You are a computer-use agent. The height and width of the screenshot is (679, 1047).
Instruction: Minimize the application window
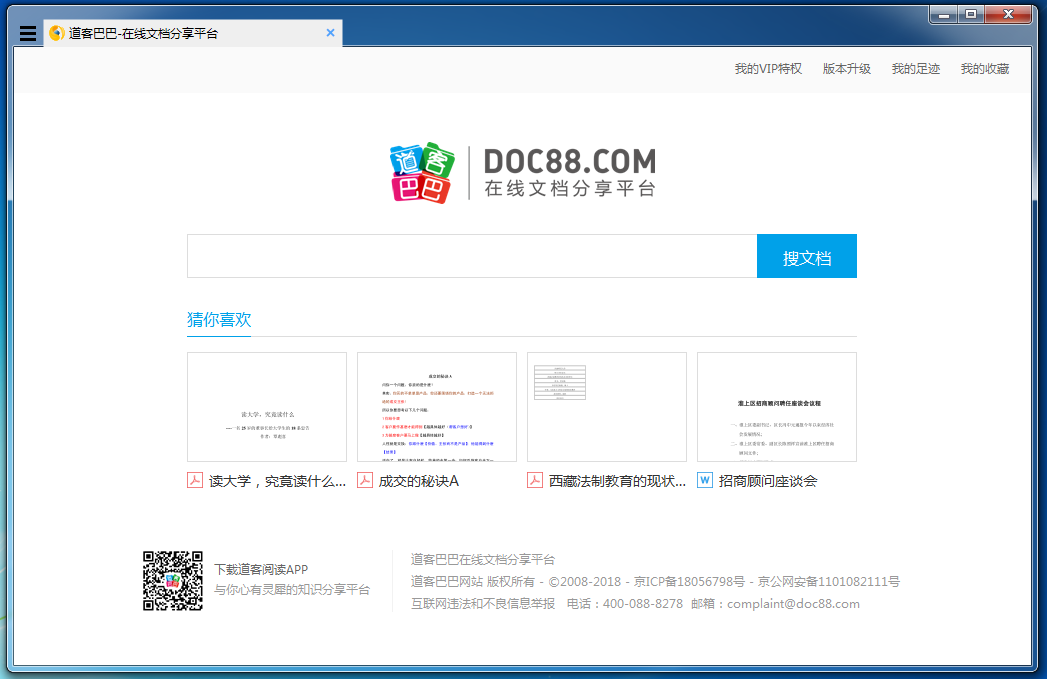coord(944,14)
